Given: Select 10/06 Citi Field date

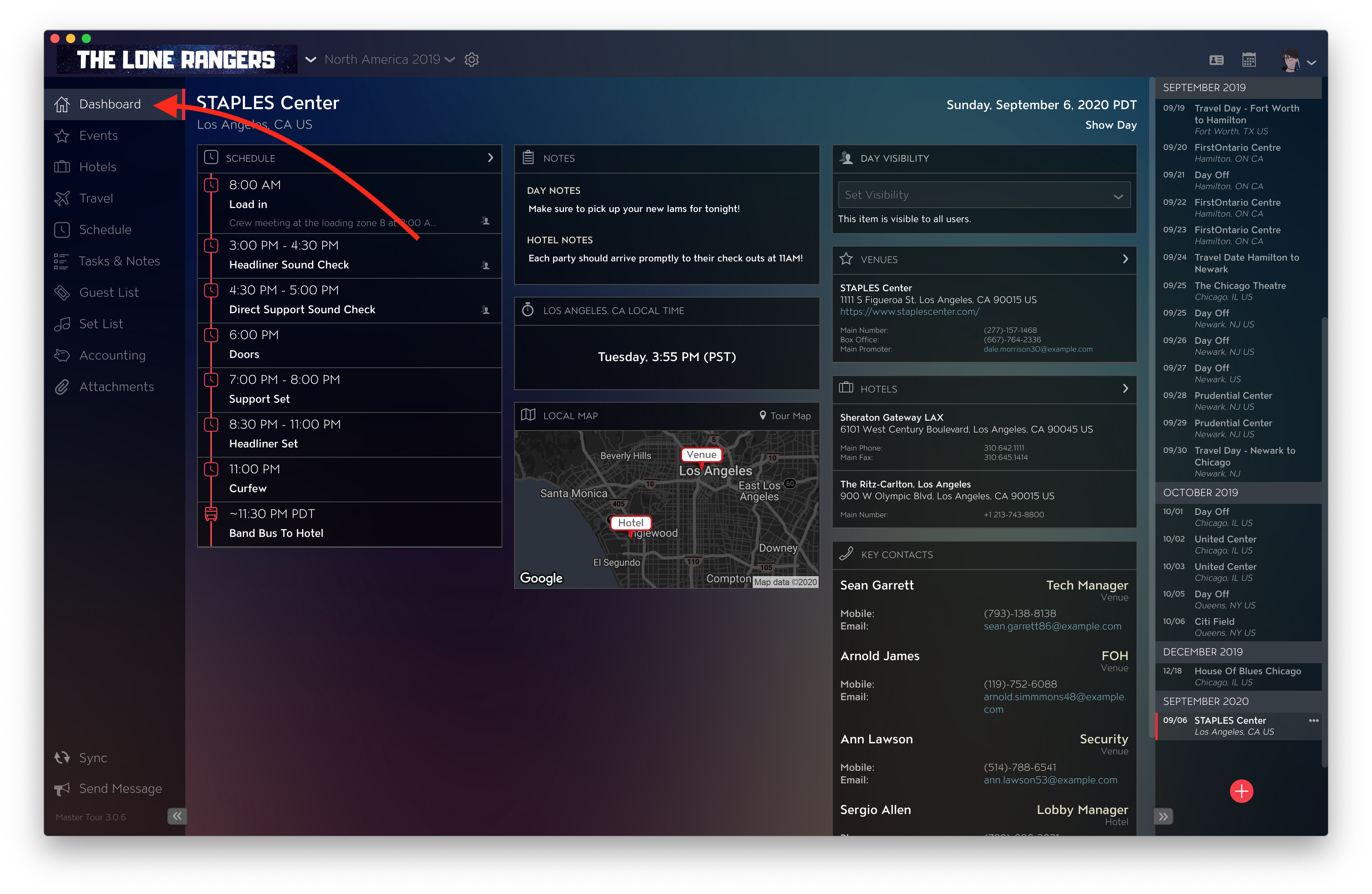Looking at the screenshot, I should click(x=1238, y=627).
